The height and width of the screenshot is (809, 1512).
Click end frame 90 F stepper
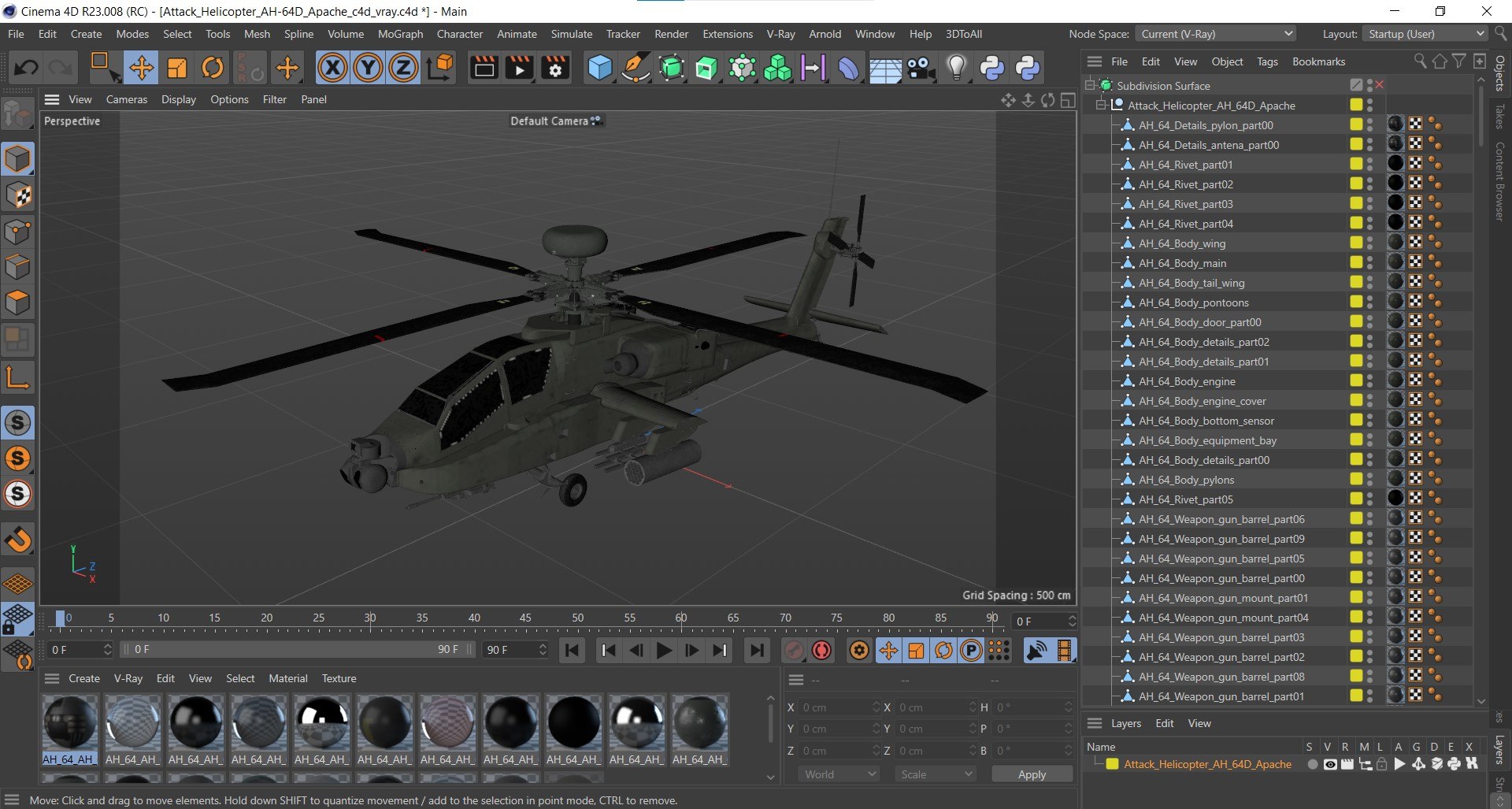pos(542,650)
